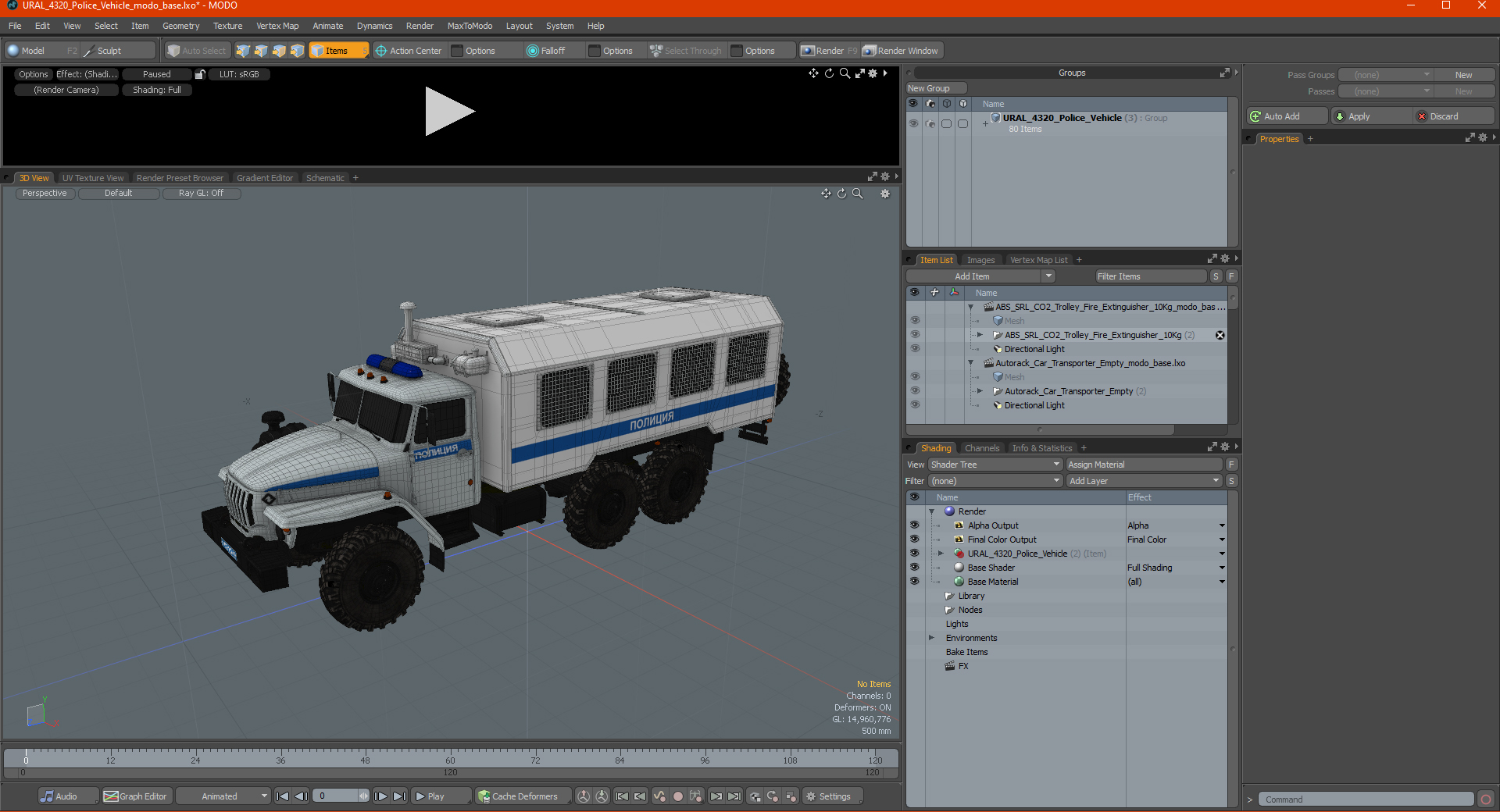Click frame 48 on timeline ruler
Image resolution: width=1500 pixels, height=812 pixels.
pyautogui.click(x=365, y=759)
